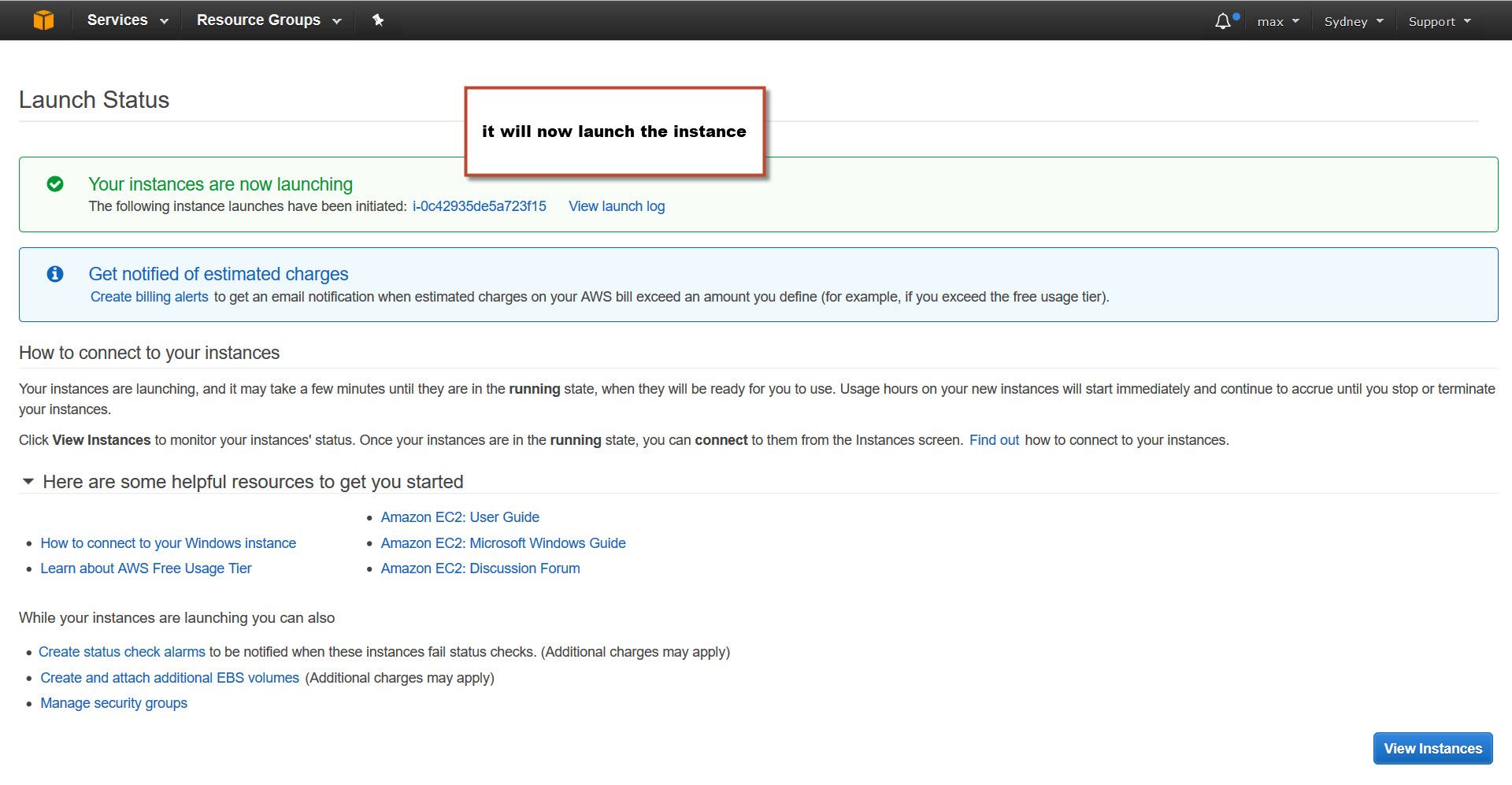Follow the Find out link
Viewport: 1512px width, 785px height.
click(994, 440)
